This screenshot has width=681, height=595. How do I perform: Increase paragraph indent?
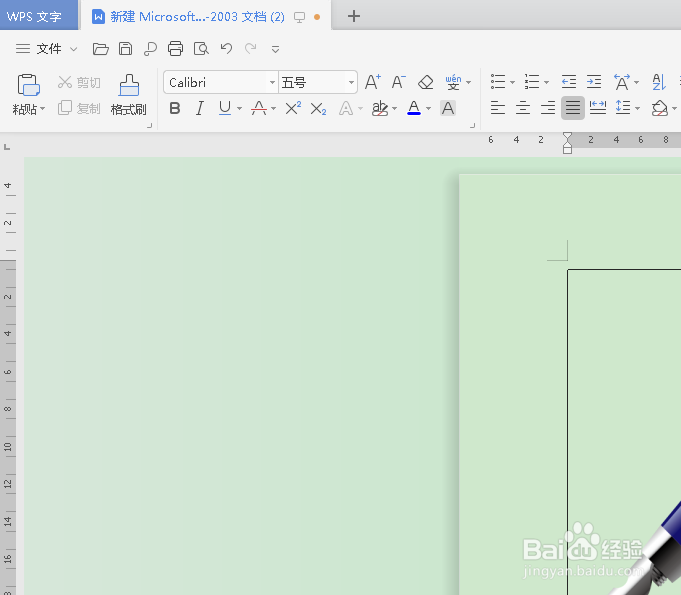pos(594,82)
